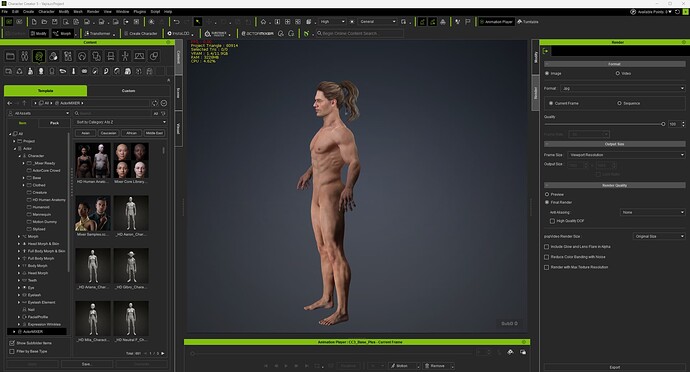Expand the Project tree node
Image resolution: width=690 pixels, height=372 pixels.
(14, 141)
